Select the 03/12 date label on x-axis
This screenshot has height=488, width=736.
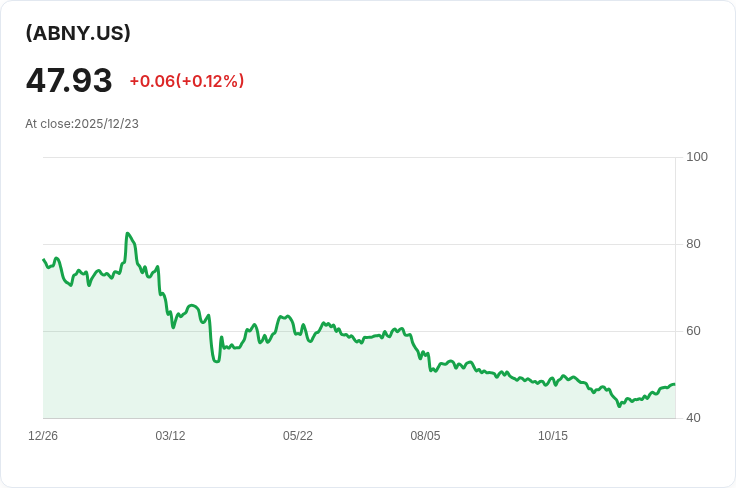coord(170,435)
